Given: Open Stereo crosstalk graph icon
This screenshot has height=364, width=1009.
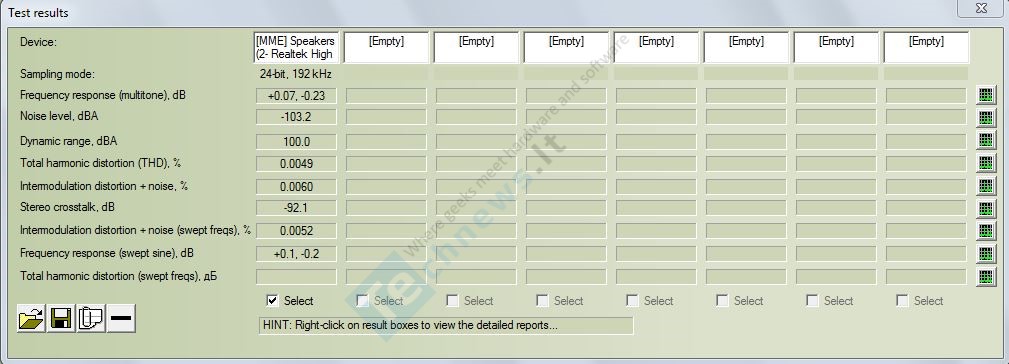Looking at the screenshot, I should coord(985,208).
